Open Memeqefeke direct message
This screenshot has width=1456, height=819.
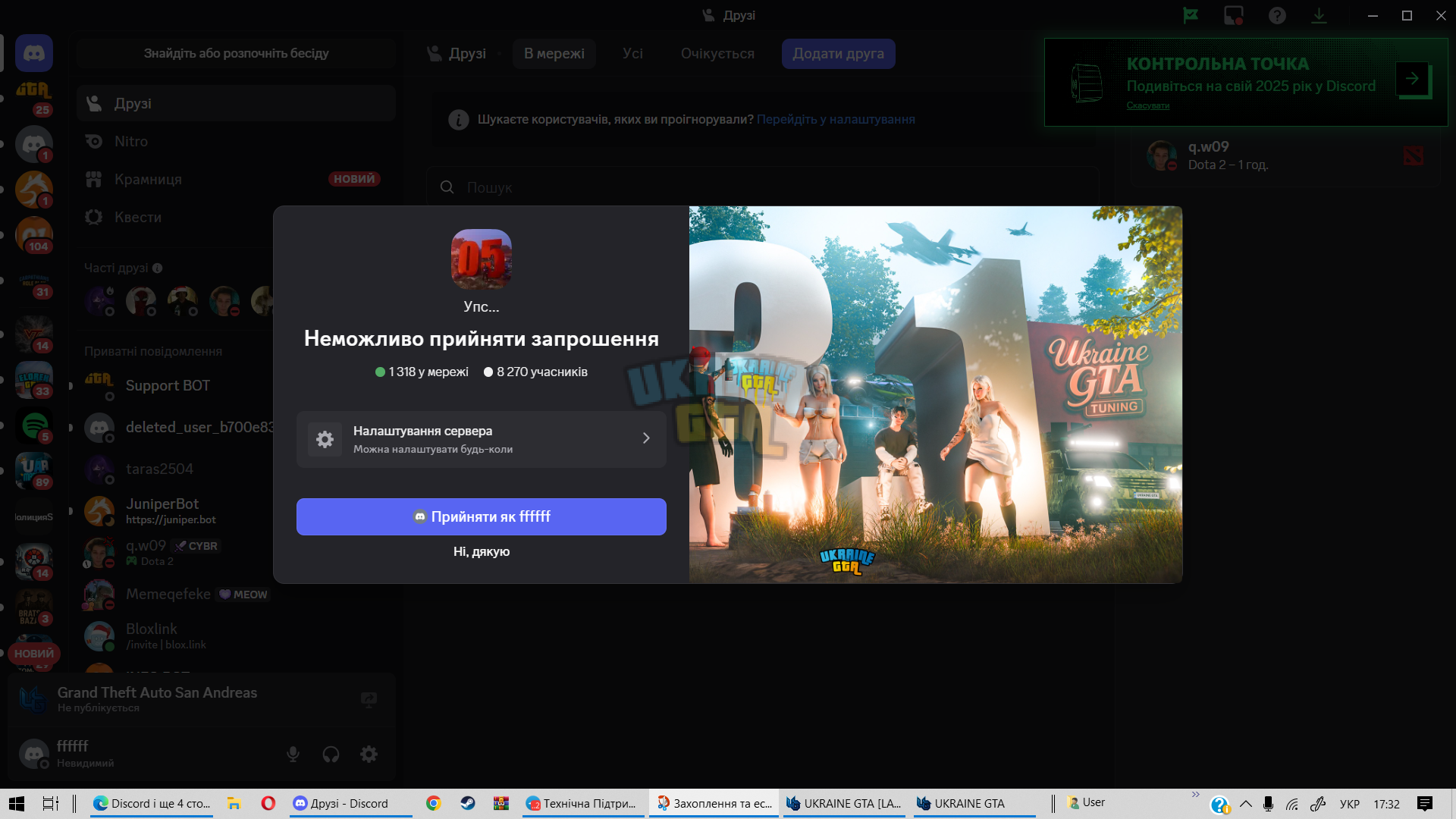coord(178,595)
